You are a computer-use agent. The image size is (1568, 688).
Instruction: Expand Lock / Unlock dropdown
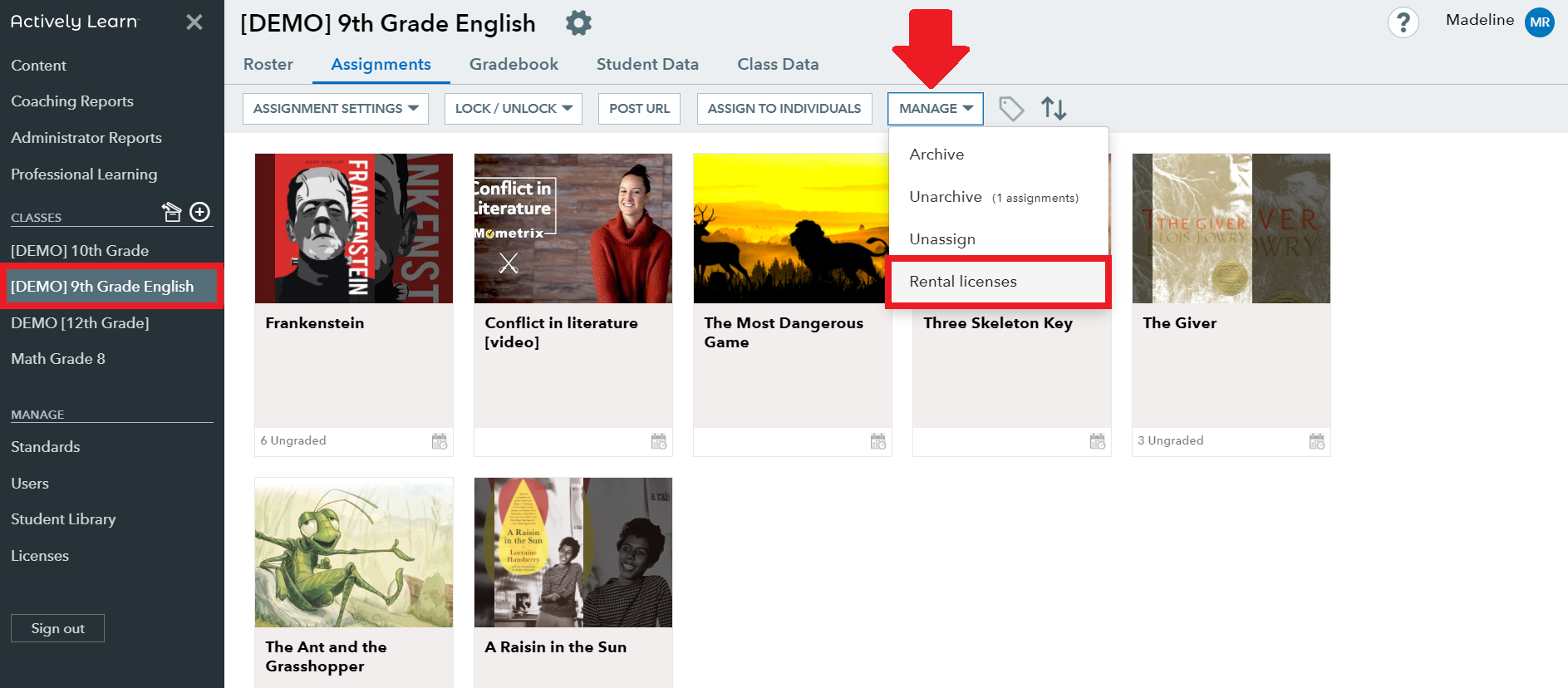(514, 109)
